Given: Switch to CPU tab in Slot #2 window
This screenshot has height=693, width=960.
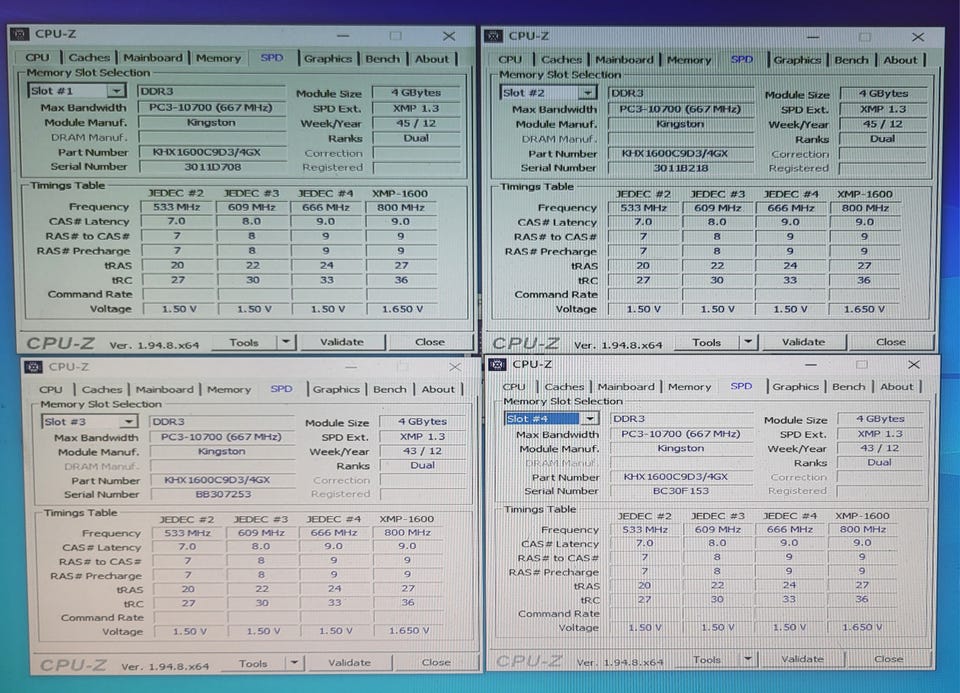Looking at the screenshot, I should tap(510, 59).
